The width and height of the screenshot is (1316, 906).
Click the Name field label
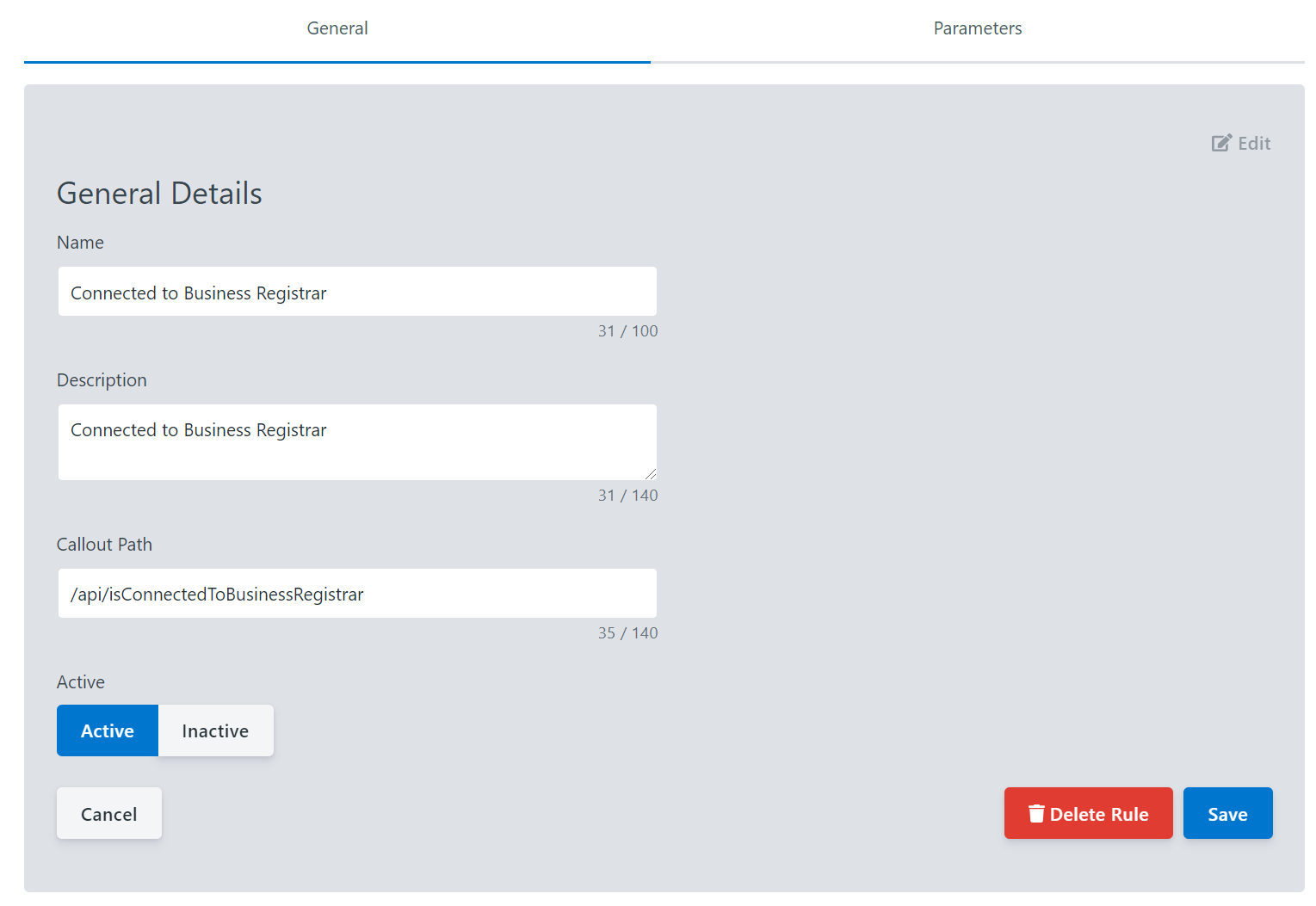(x=80, y=243)
